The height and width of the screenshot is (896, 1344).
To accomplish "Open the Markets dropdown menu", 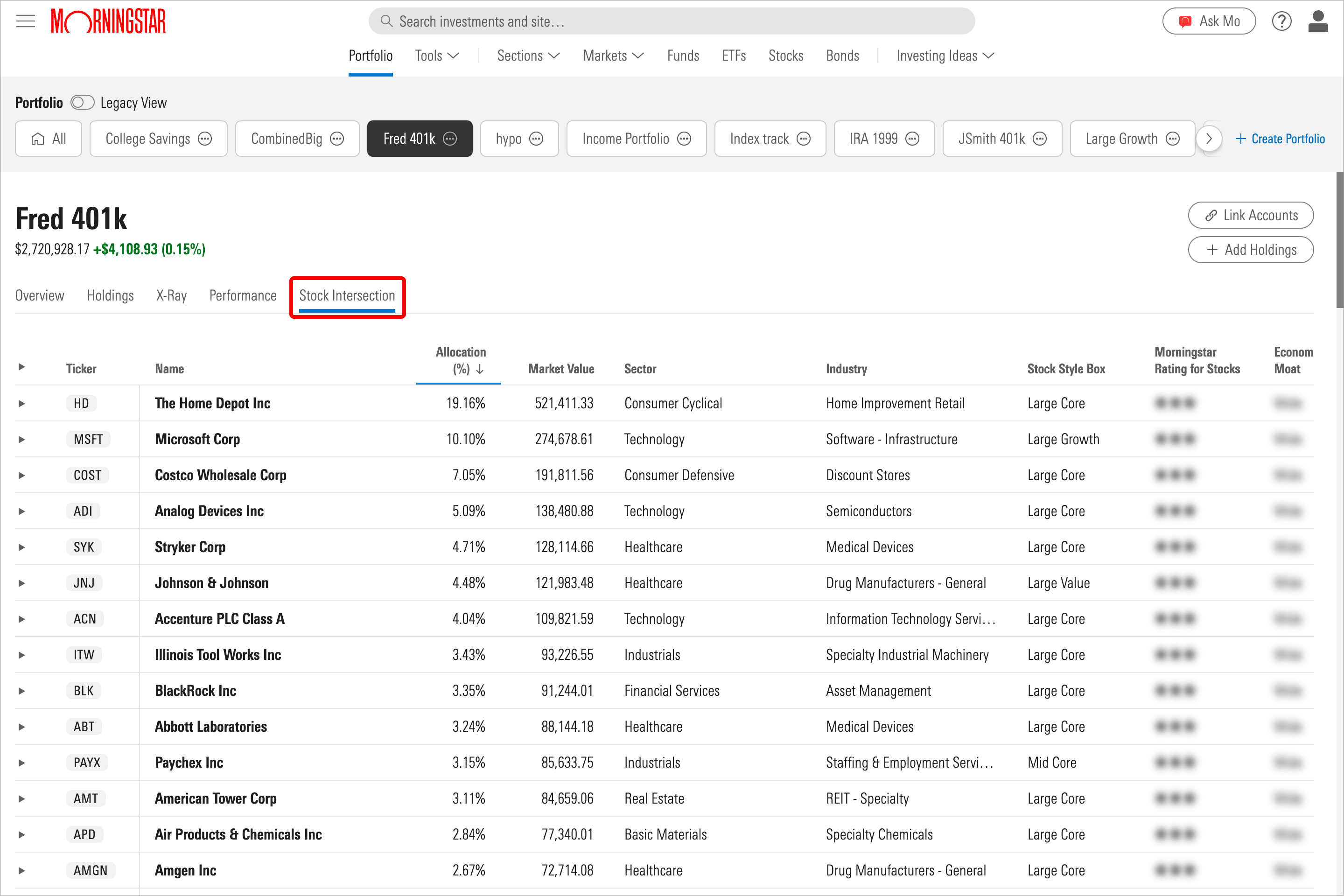I will (613, 56).
